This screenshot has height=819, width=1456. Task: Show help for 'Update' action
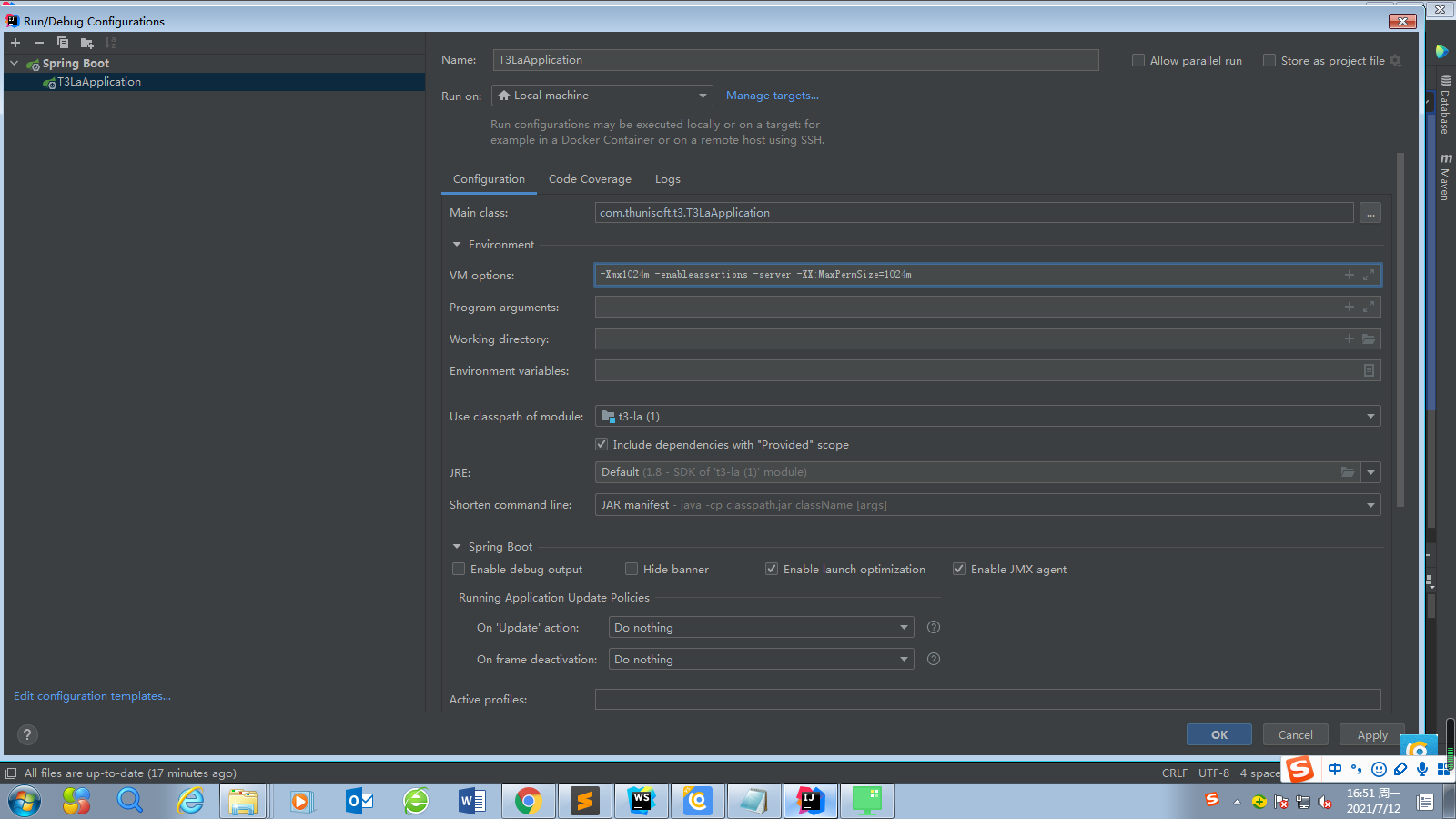[x=933, y=627]
